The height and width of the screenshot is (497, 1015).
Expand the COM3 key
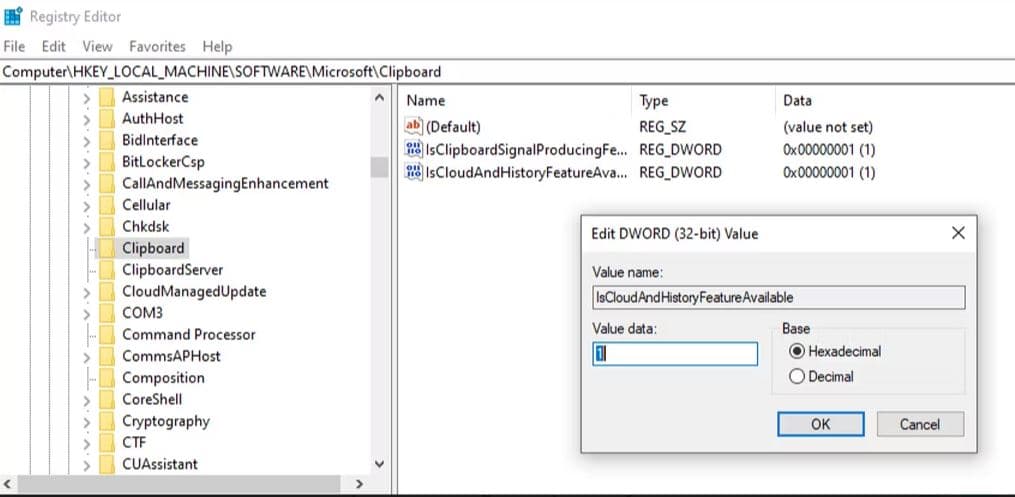pyautogui.click(x=87, y=315)
